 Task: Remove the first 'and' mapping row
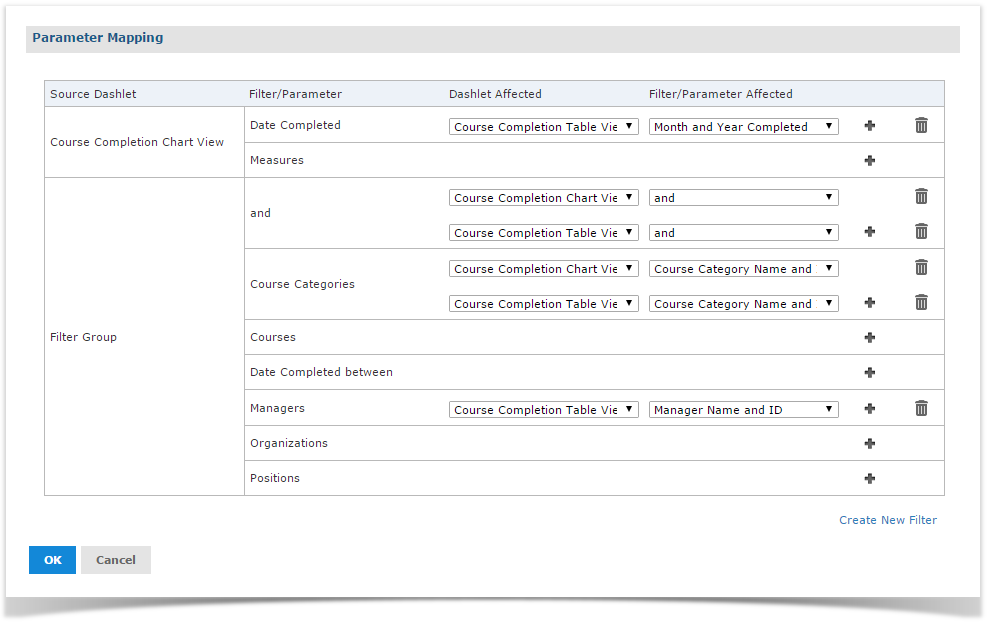921,197
